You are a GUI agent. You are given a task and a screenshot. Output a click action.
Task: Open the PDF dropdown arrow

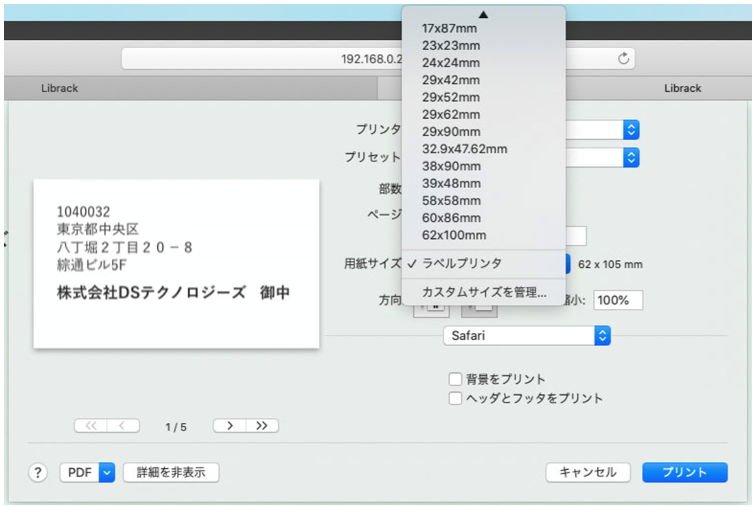coord(107,472)
